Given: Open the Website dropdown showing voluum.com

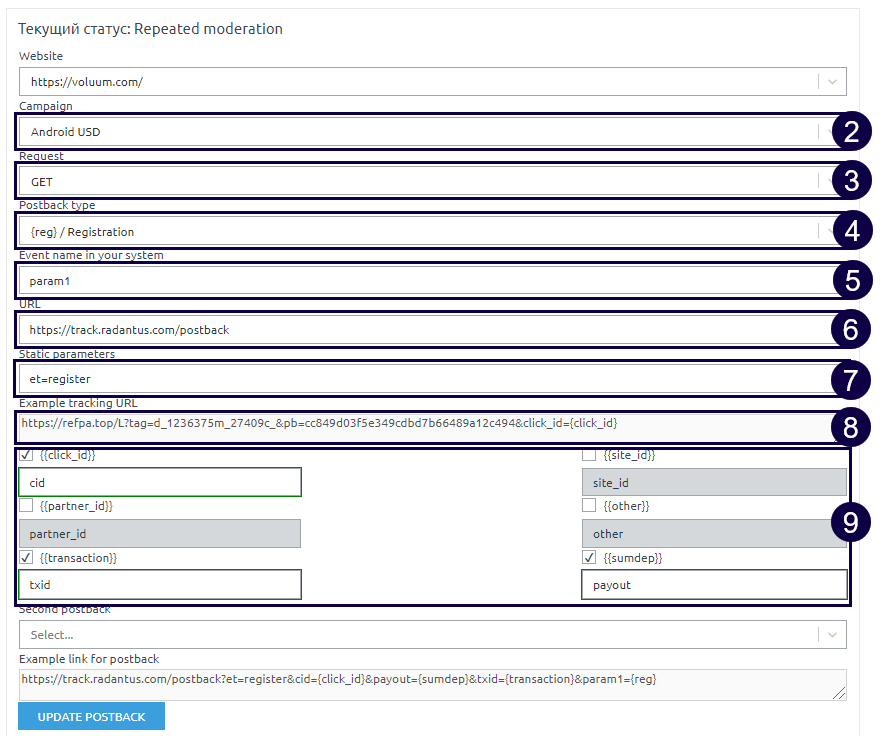Looking at the screenshot, I should click(x=420, y=82).
